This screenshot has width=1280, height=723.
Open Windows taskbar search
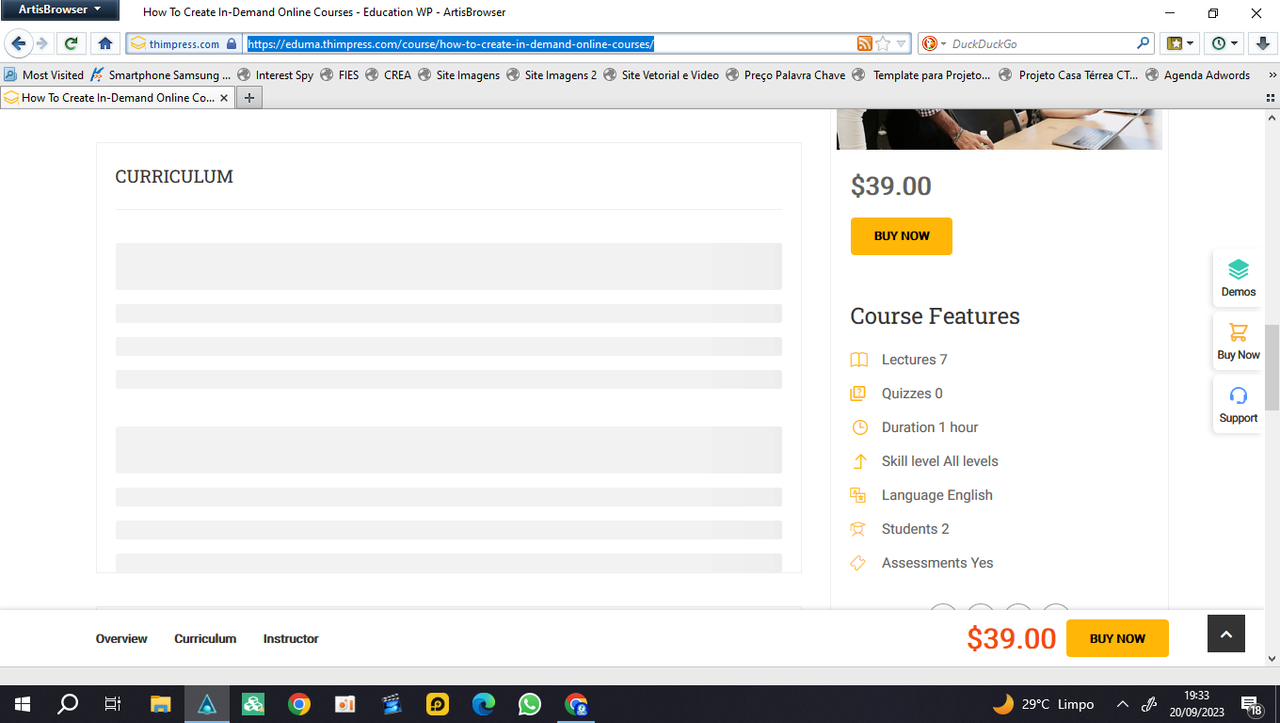68,704
